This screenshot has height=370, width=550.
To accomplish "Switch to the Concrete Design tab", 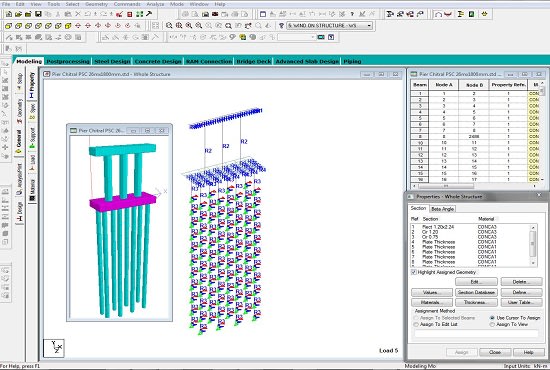I will (158, 61).
